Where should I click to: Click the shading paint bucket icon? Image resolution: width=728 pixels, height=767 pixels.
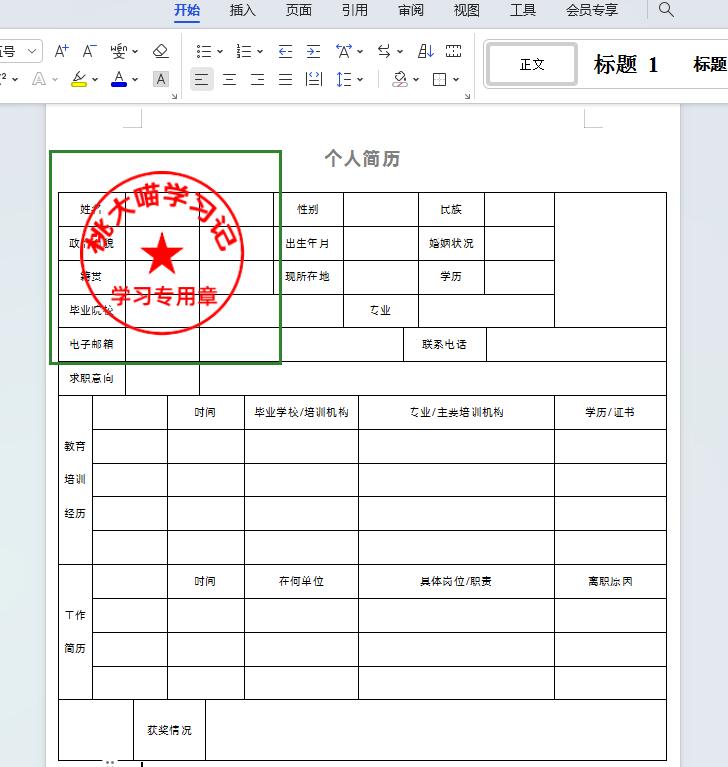click(x=400, y=79)
